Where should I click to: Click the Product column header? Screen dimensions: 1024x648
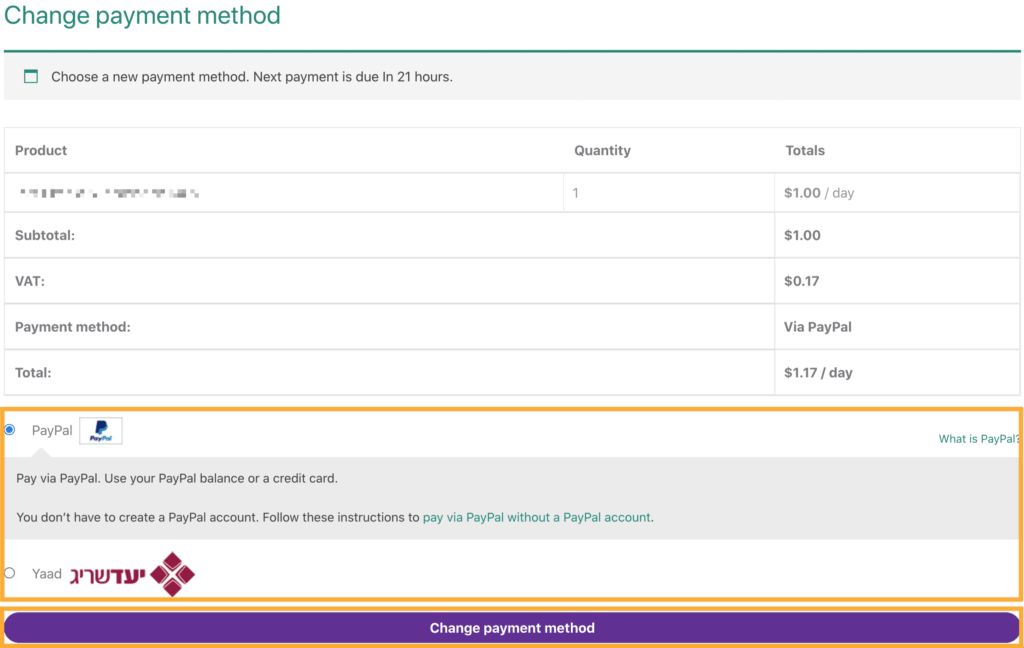[x=41, y=151]
